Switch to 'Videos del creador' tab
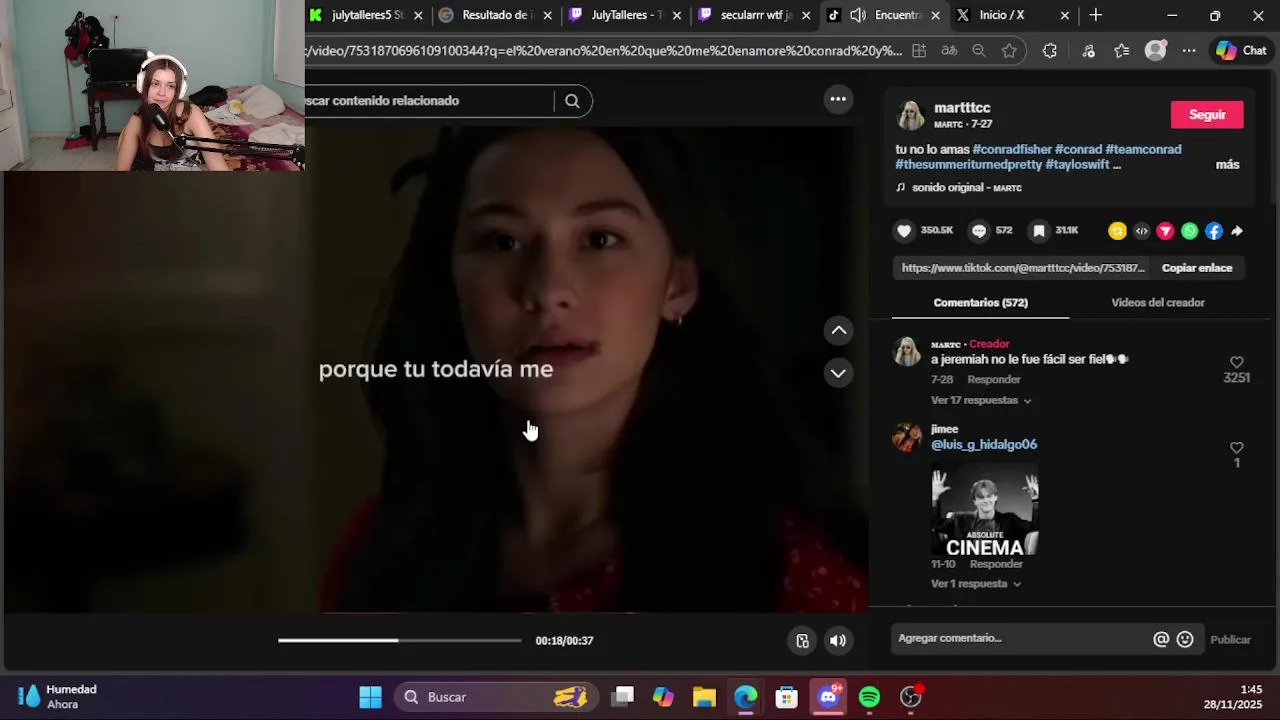 tap(1158, 303)
